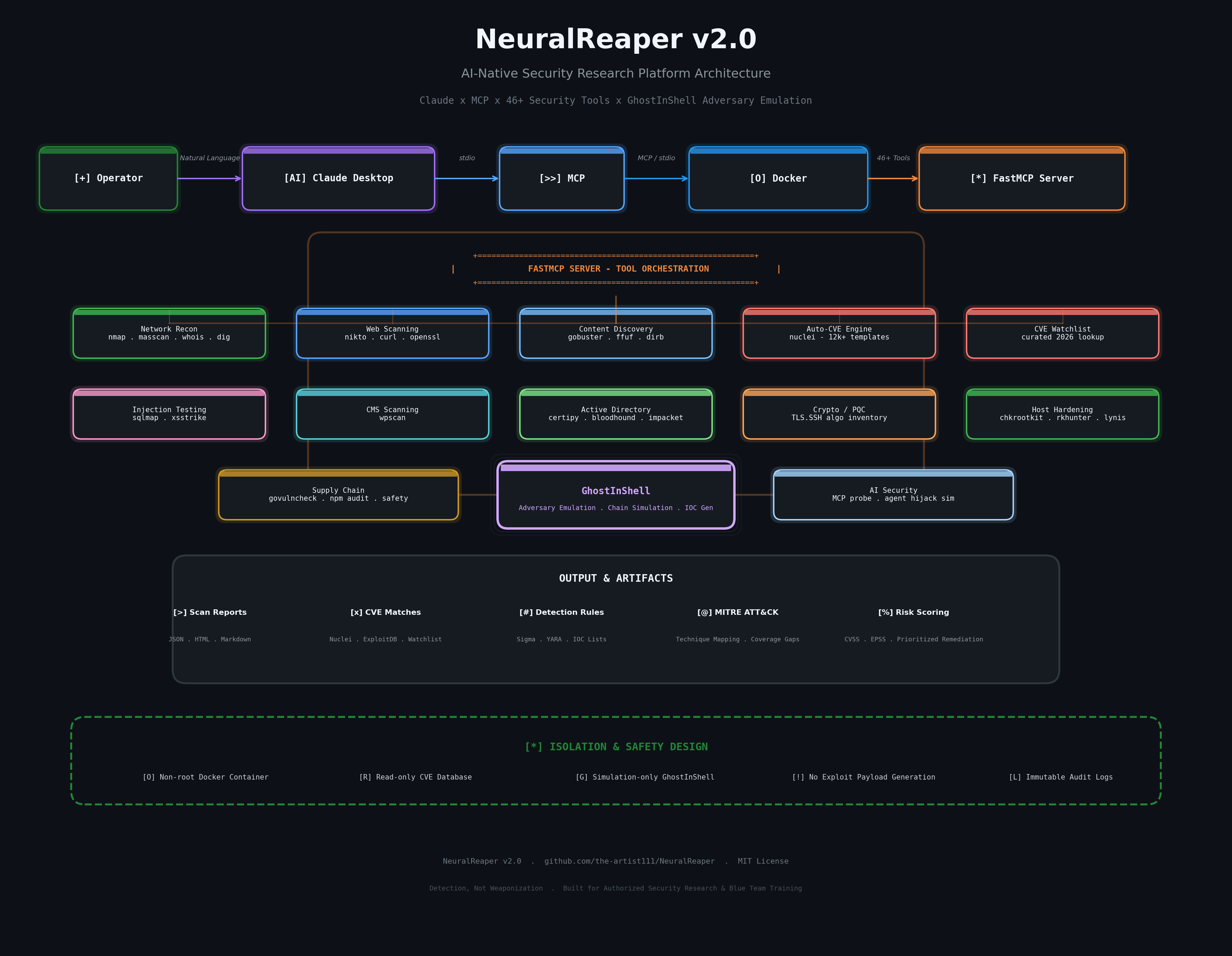Screen dimensions: 1232x956
Task: Click the AI-Native Security Research Platform subtitle
Action: click(616, 73)
